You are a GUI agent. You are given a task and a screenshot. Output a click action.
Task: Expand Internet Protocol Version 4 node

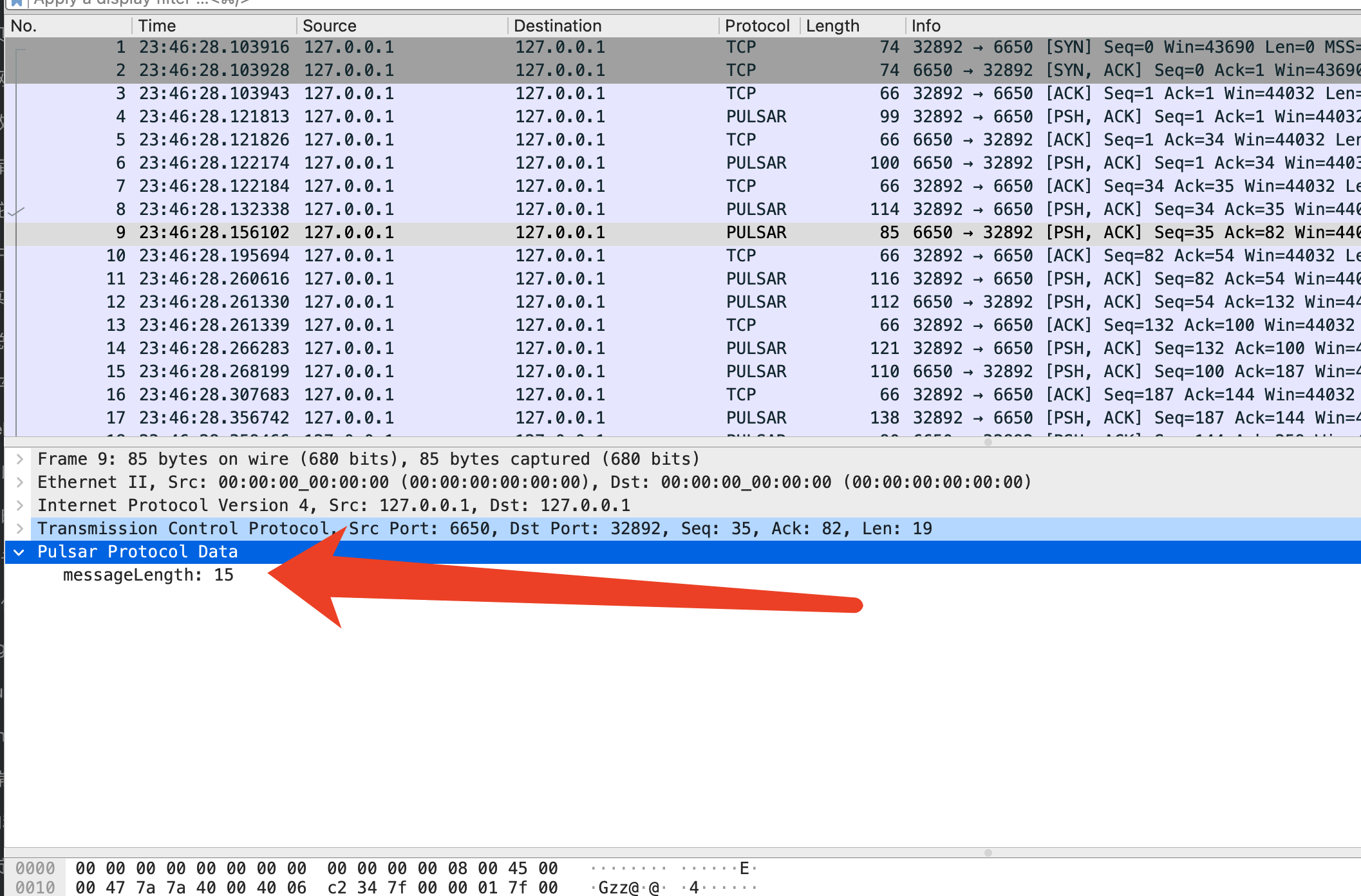pyautogui.click(x=20, y=505)
